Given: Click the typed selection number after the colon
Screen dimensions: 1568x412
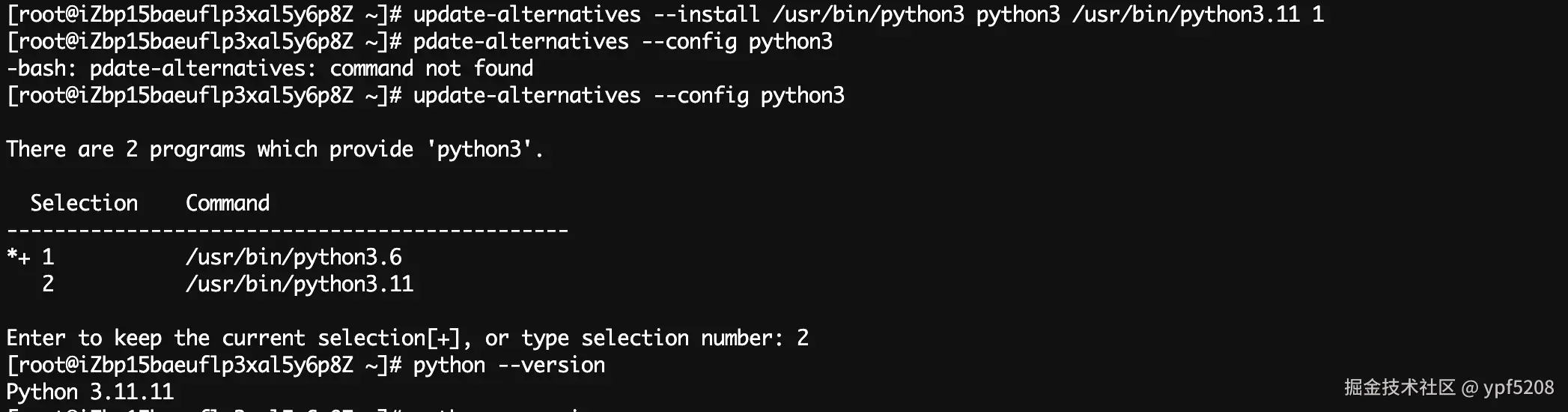Looking at the screenshot, I should point(803,338).
